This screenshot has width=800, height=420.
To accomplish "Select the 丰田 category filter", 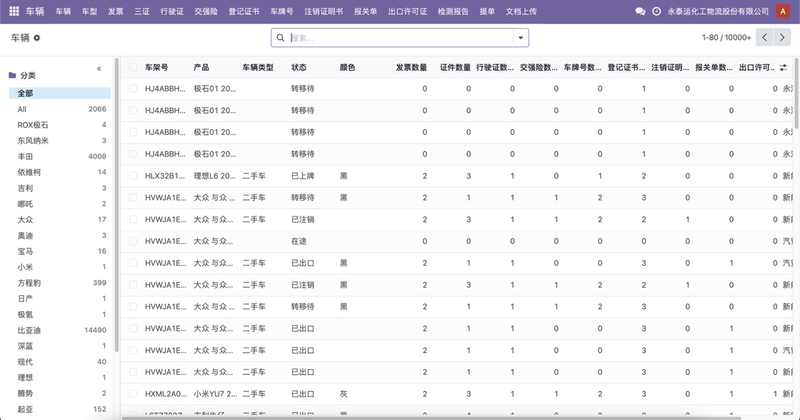I will [27, 156].
